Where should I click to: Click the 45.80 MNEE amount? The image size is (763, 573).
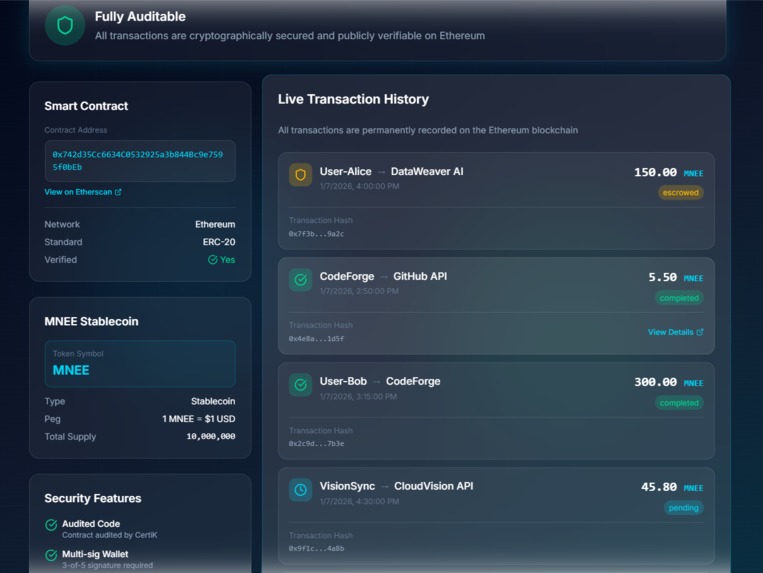point(672,487)
